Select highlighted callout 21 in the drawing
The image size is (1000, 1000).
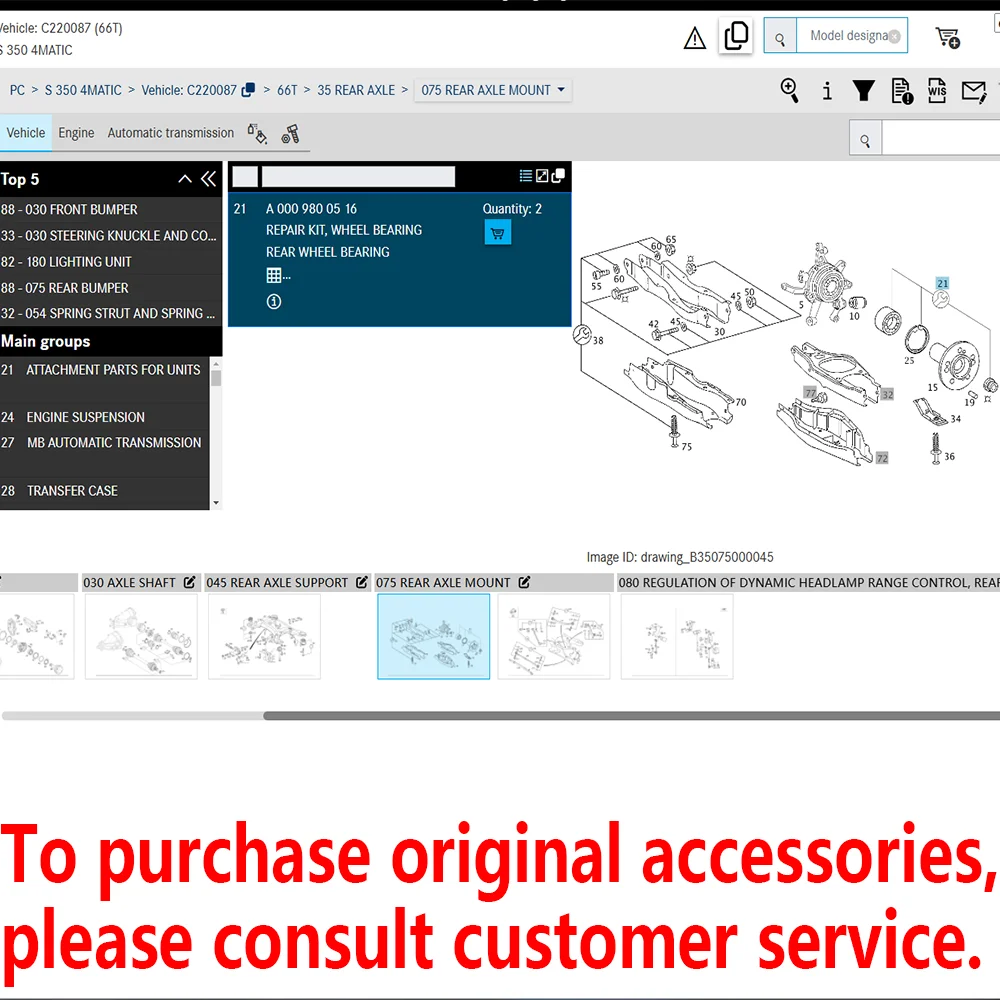pyautogui.click(x=942, y=283)
